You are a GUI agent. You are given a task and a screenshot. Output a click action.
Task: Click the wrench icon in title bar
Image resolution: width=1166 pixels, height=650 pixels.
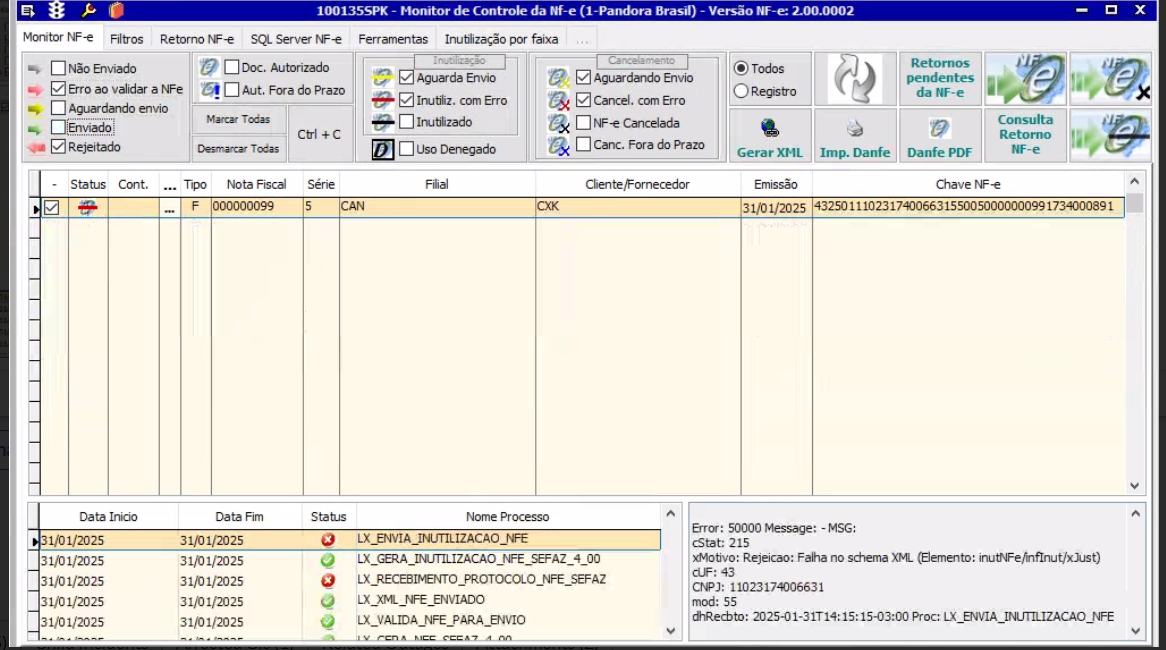(88, 11)
